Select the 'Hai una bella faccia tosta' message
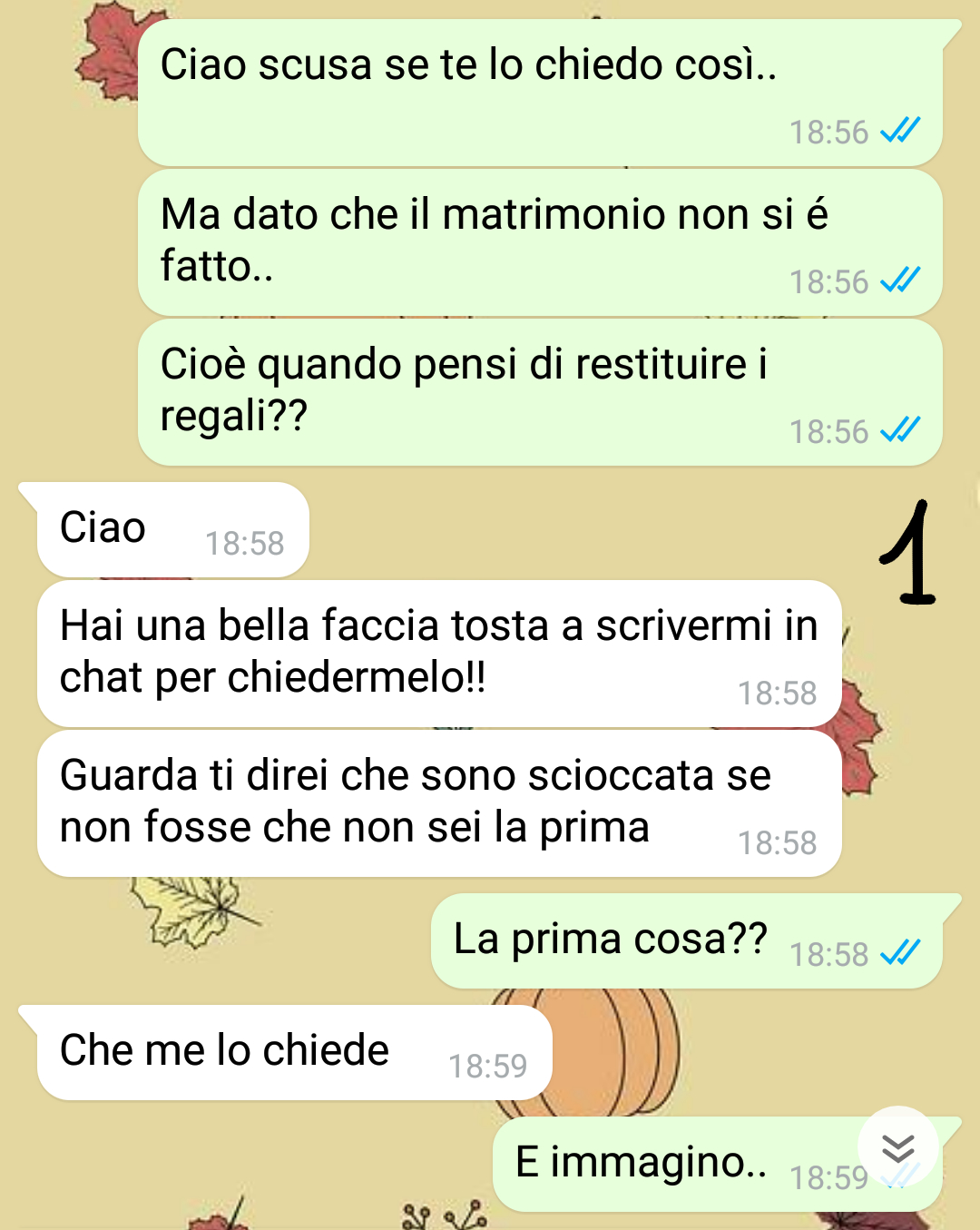The height and width of the screenshot is (1230, 980). [439, 654]
